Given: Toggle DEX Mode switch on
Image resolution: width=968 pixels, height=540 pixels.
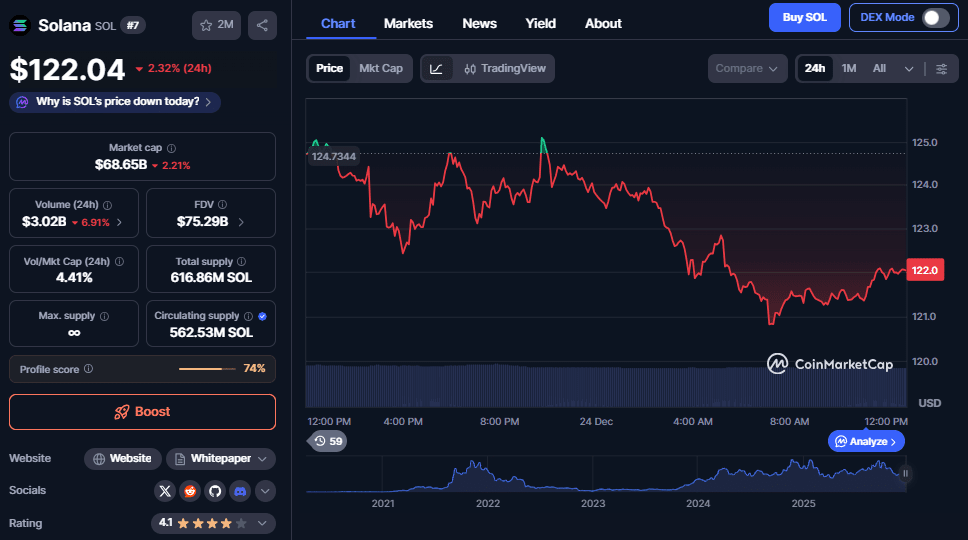Looking at the screenshot, I should pos(935,17).
